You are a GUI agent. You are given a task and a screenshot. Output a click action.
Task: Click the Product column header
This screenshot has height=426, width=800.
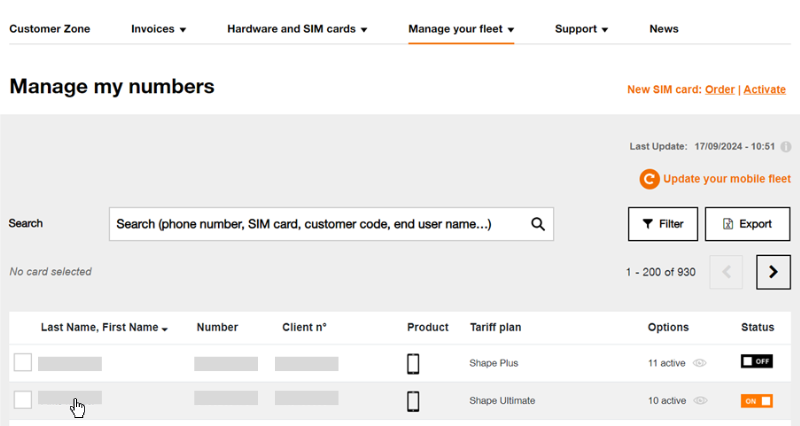pos(428,328)
